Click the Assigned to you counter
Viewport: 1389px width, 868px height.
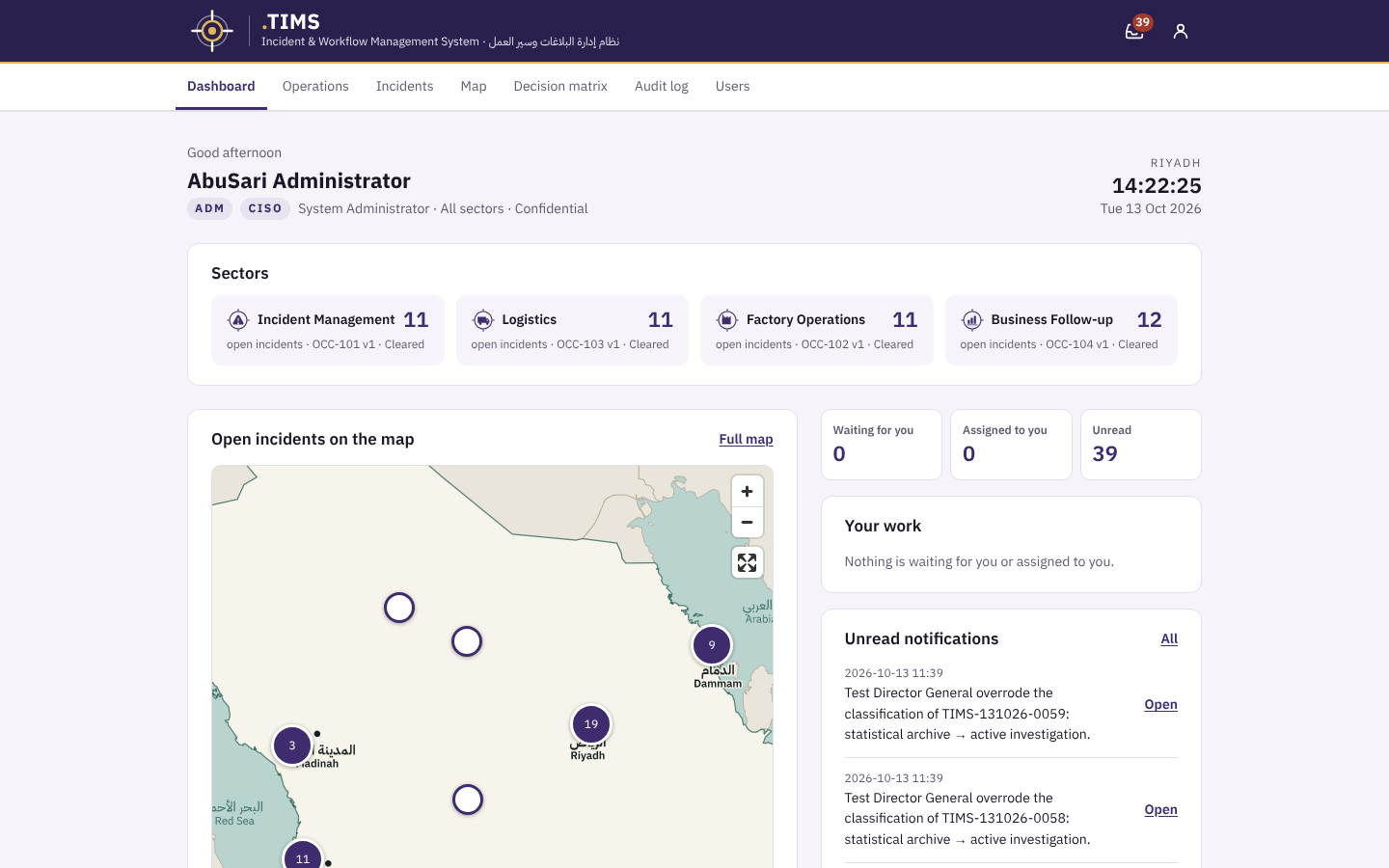pos(1011,445)
